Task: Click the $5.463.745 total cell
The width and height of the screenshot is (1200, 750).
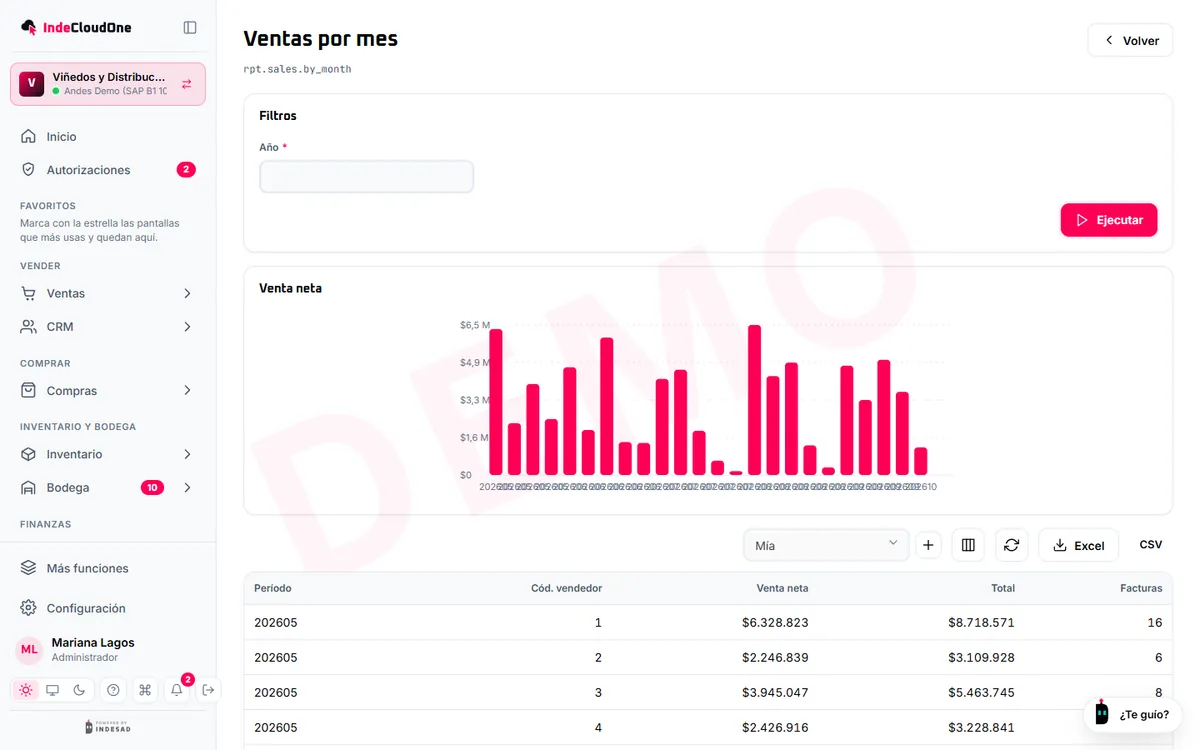Action: (x=981, y=692)
